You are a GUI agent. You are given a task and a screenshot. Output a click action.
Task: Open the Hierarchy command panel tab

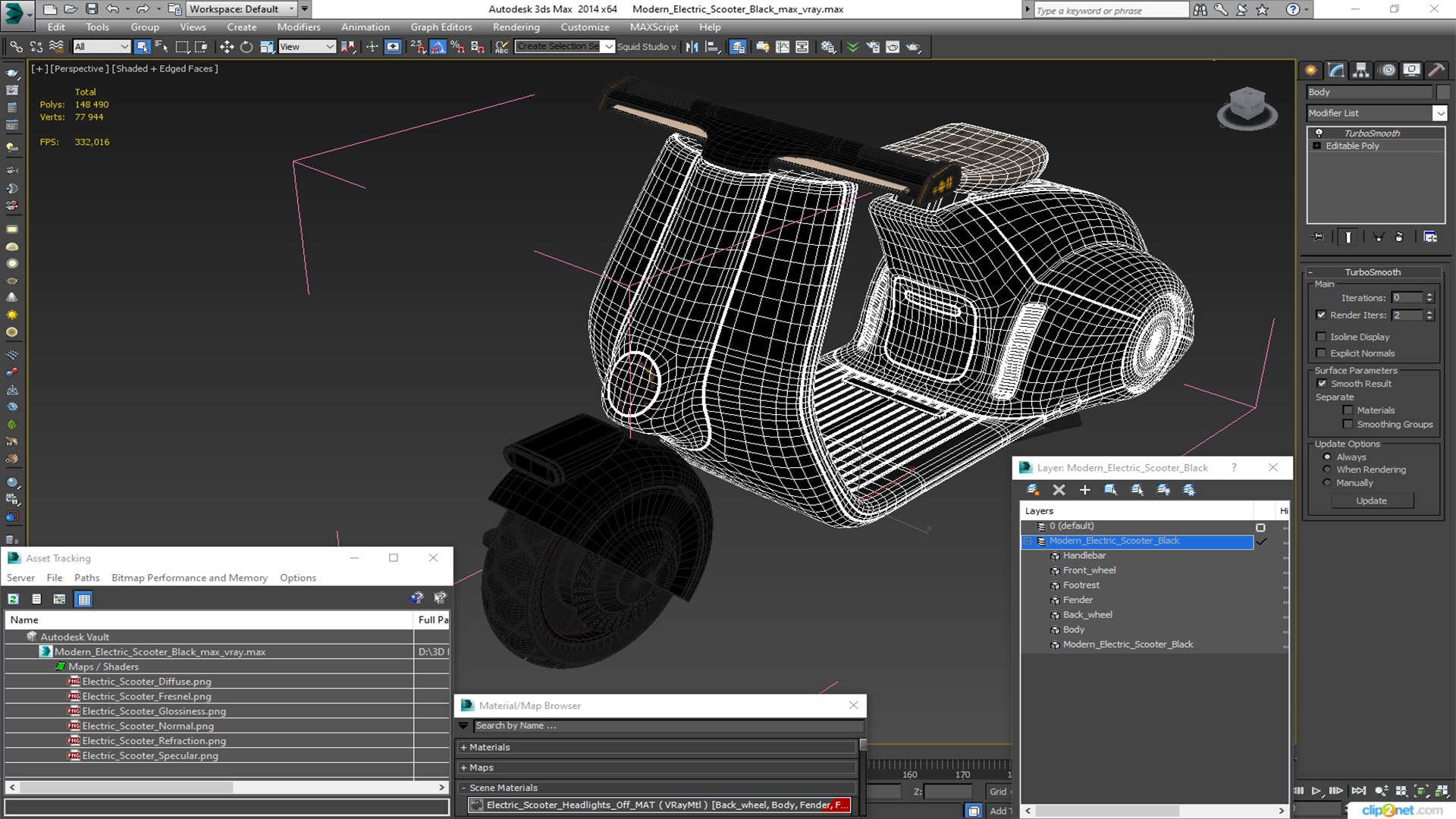click(1361, 71)
